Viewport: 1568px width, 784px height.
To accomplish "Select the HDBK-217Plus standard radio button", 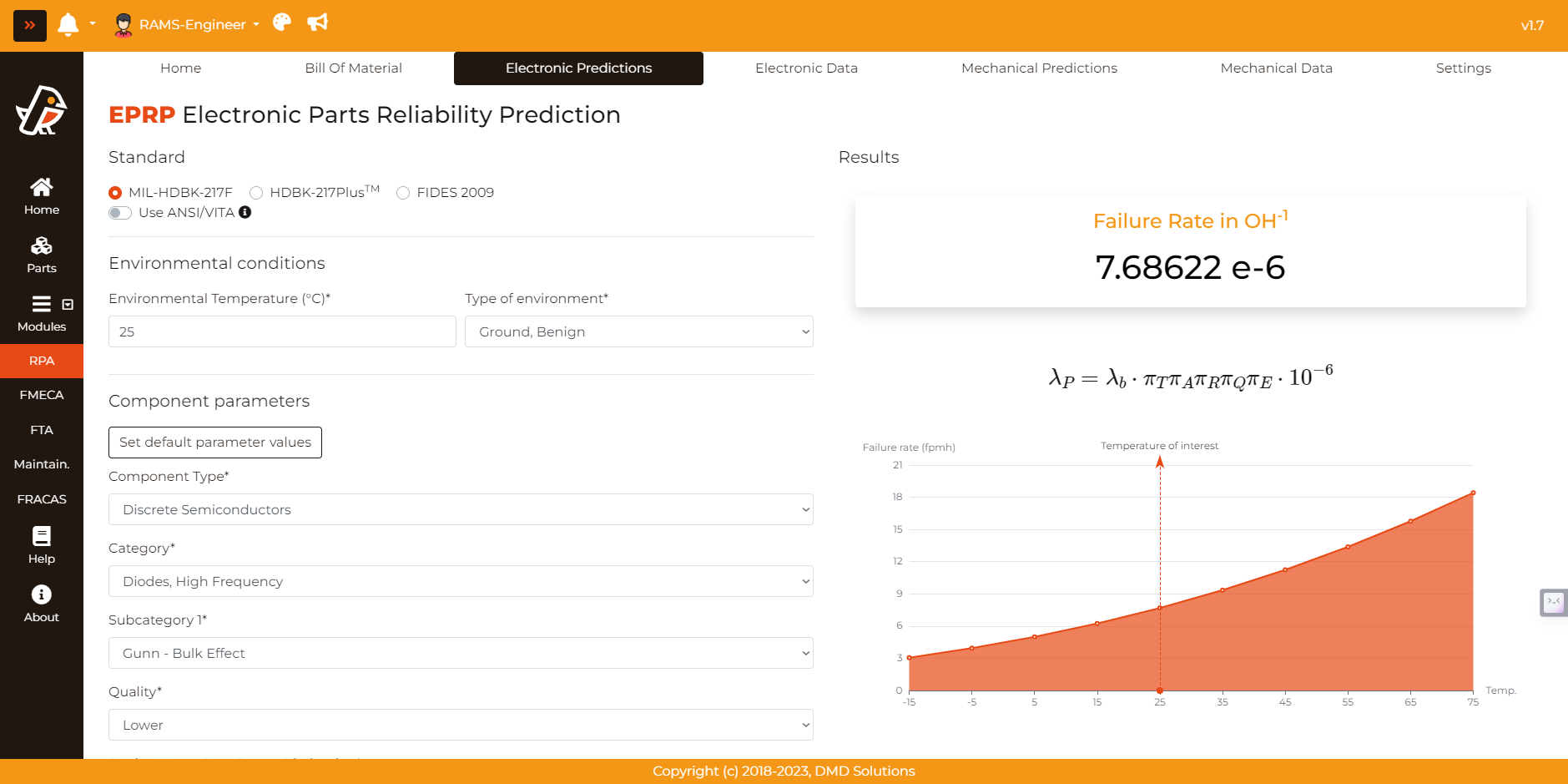I will [x=257, y=193].
